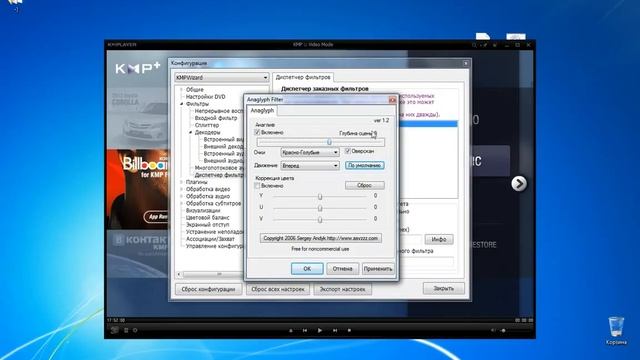The height and width of the screenshot is (360, 640).
Task: Select the highlighted row in filter list
Action: (428, 123)
